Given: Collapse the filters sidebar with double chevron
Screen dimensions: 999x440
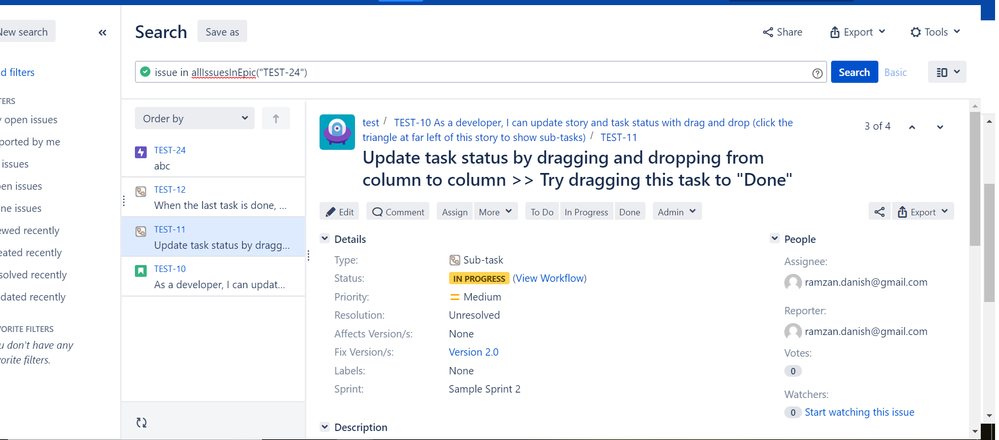Looking at the screenshot, I should 103,32.
